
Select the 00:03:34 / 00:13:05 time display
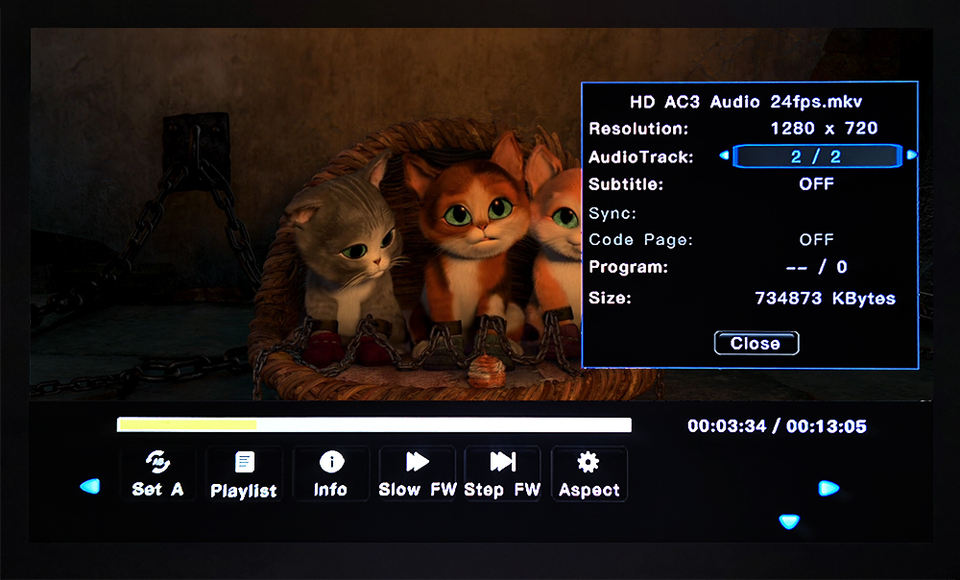point(777,426)
